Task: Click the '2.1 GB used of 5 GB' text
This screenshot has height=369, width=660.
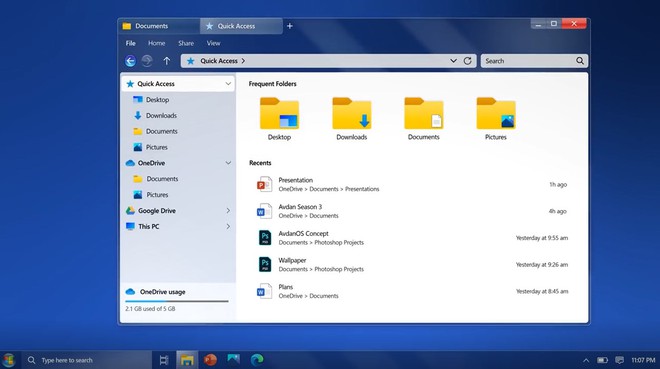Action: pos(150,309)
